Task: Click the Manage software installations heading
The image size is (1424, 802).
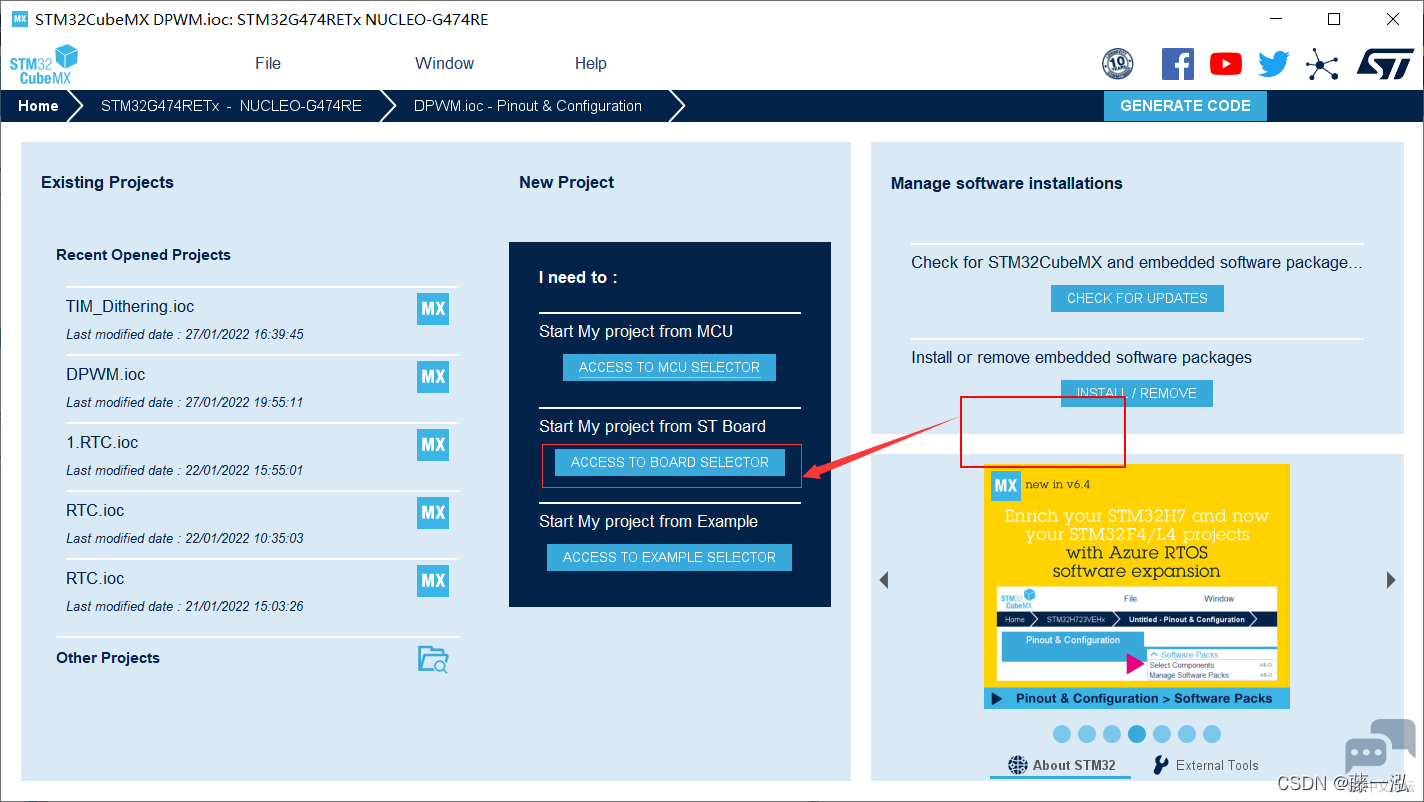Action: pyautogui.click(x=1007, y=183)
